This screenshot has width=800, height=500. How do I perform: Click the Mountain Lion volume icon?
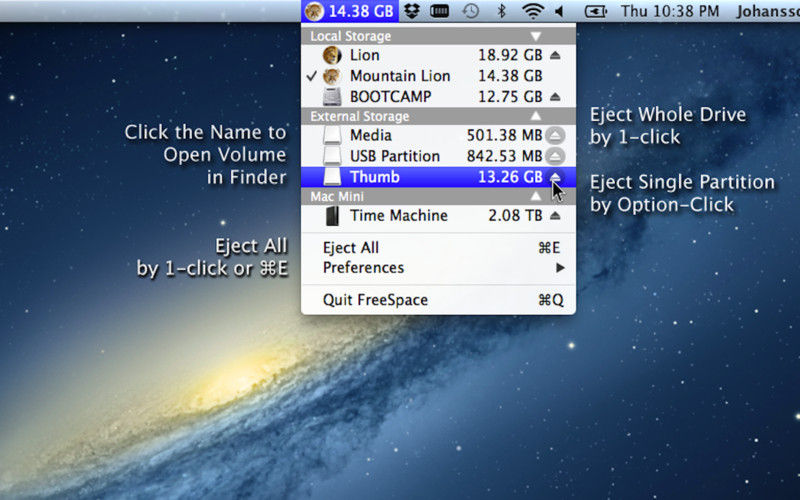[332, 76]
